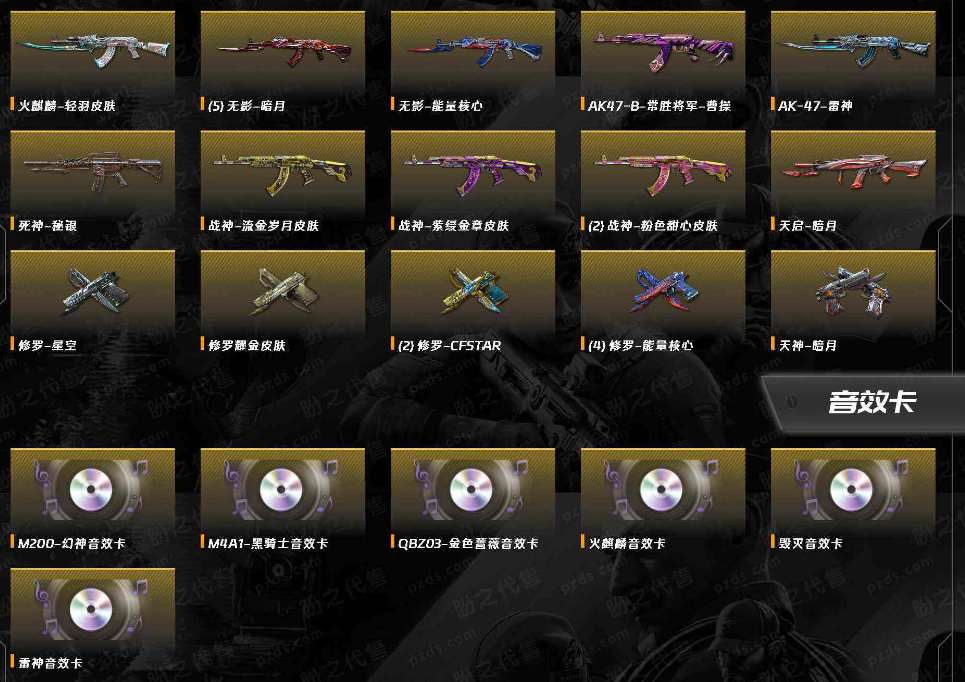Choose the 修罗-能量核心 blue pistols
This screenshot has width=965, height=682.
[663, 292]
